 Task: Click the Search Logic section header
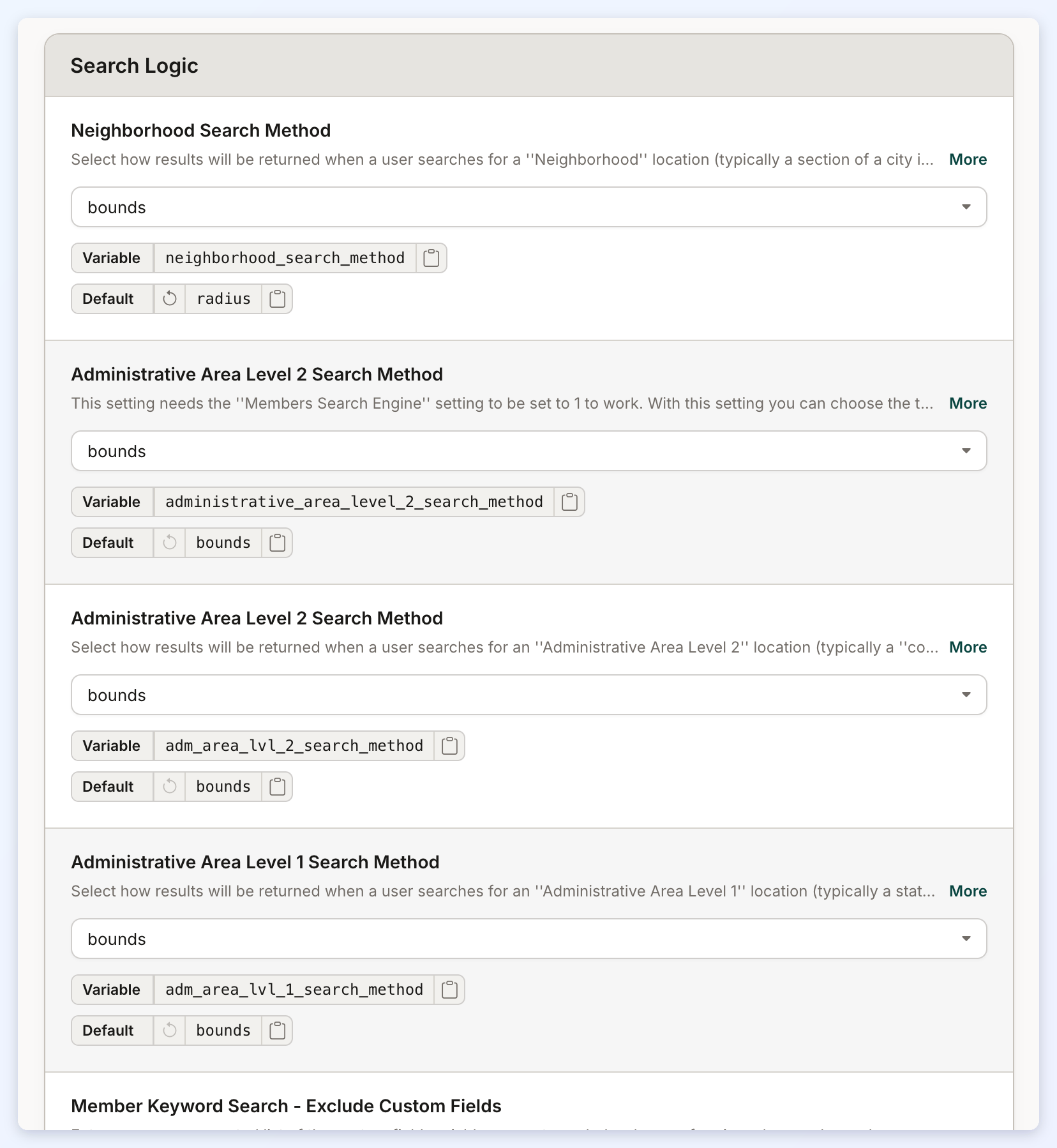tap(529, 66)
